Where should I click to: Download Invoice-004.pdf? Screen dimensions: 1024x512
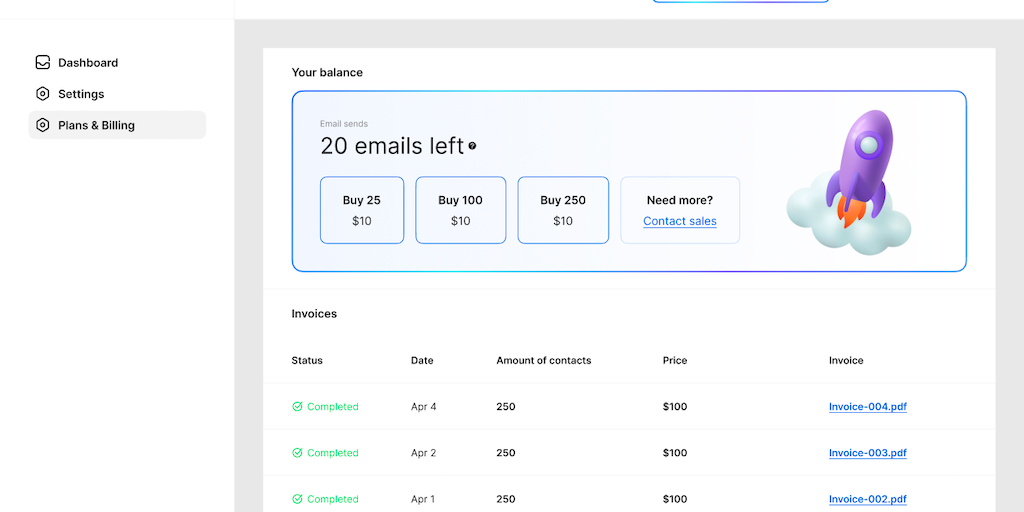point(868,407)
